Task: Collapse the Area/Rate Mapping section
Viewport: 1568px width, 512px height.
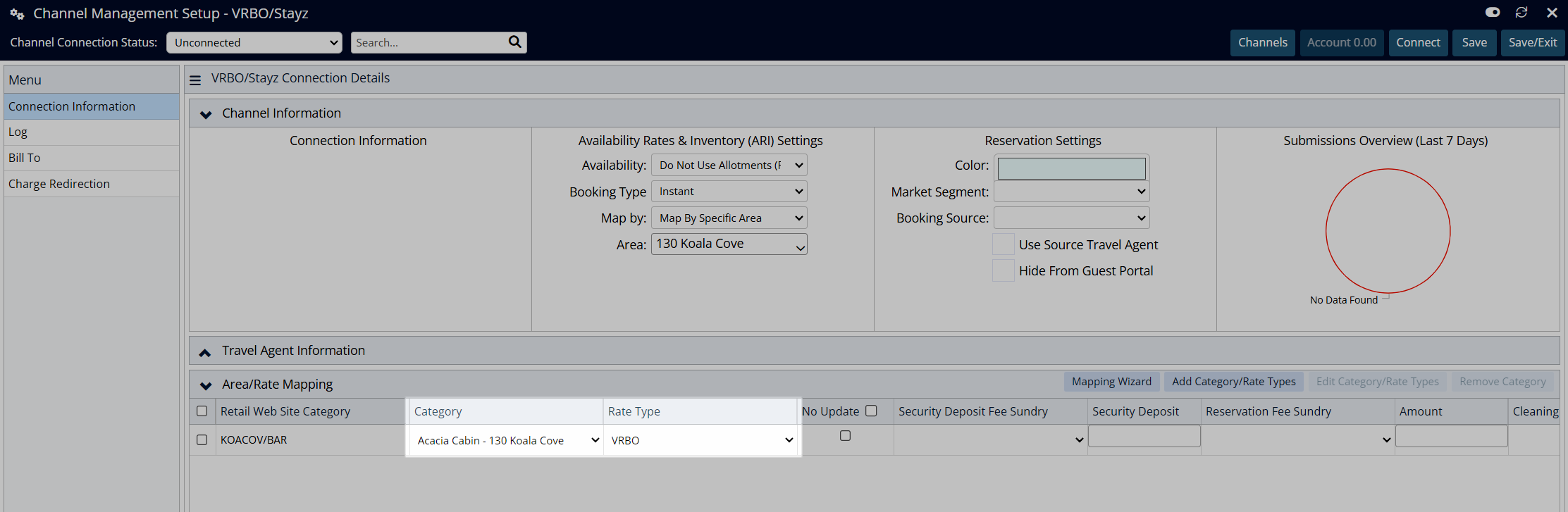Action: click(x=206, y=385)
